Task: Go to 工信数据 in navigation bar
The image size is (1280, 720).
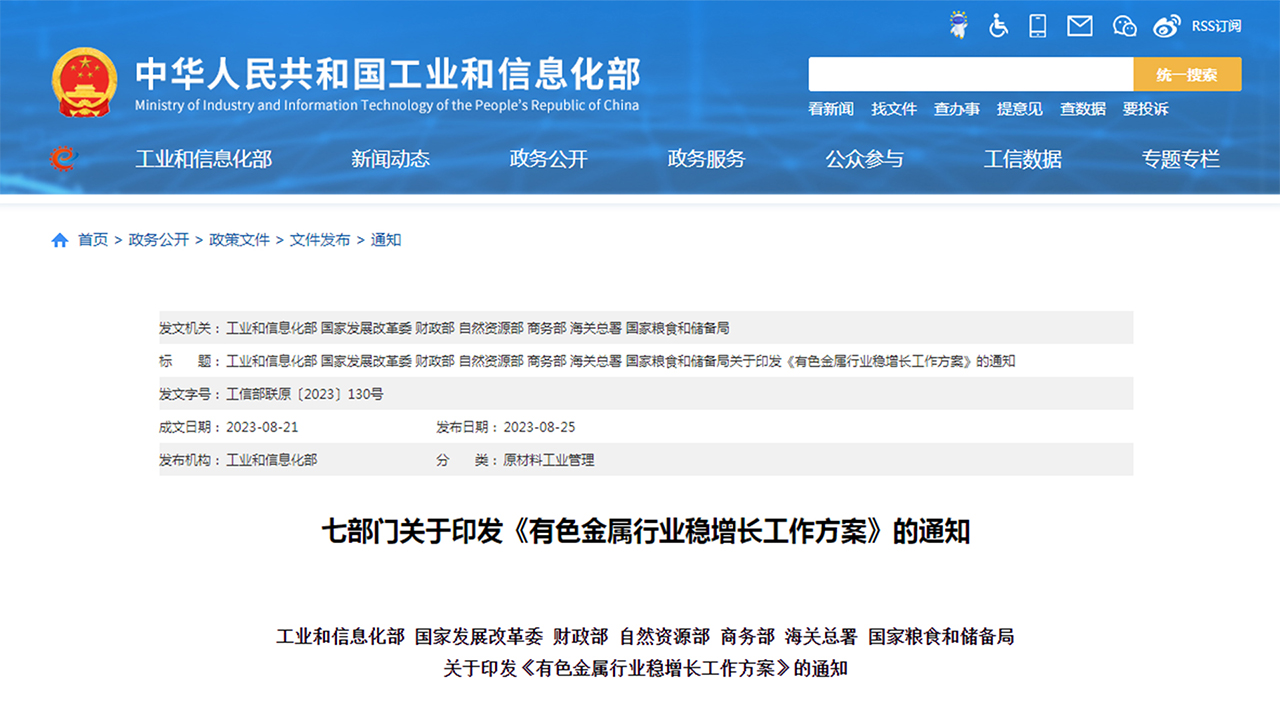Action: coord(1022,158)
